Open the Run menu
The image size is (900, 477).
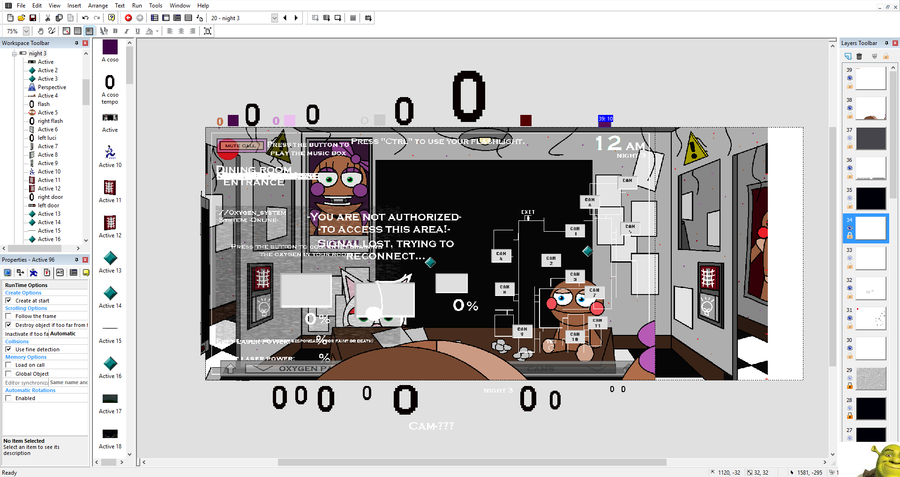(x=137, y=5)
